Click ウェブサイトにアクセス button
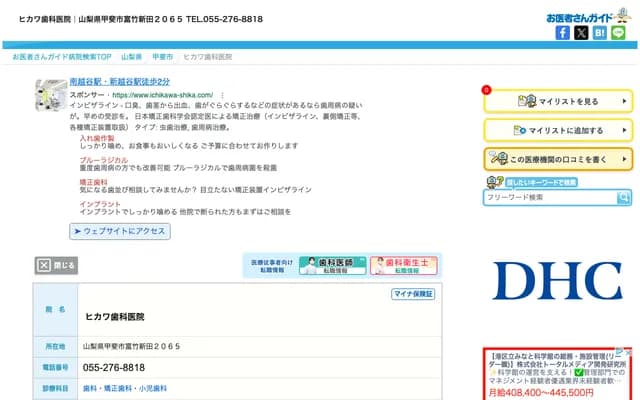The image size is (640, 400). [x=120, y=231]
